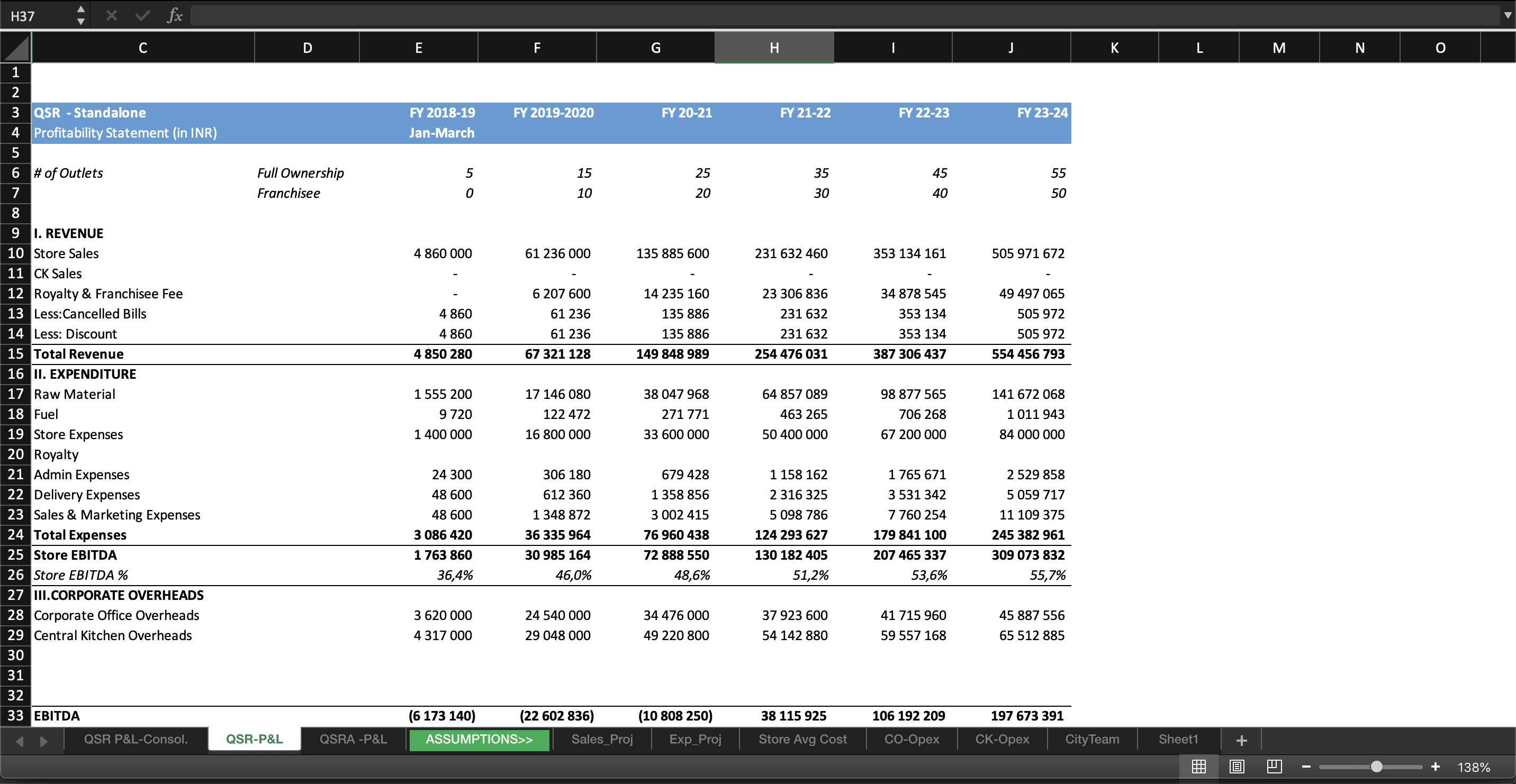Viewport: 1516px width, 784px height.
Task: Click the Insert Function (fx) icon
Action: tap(174, 15)
